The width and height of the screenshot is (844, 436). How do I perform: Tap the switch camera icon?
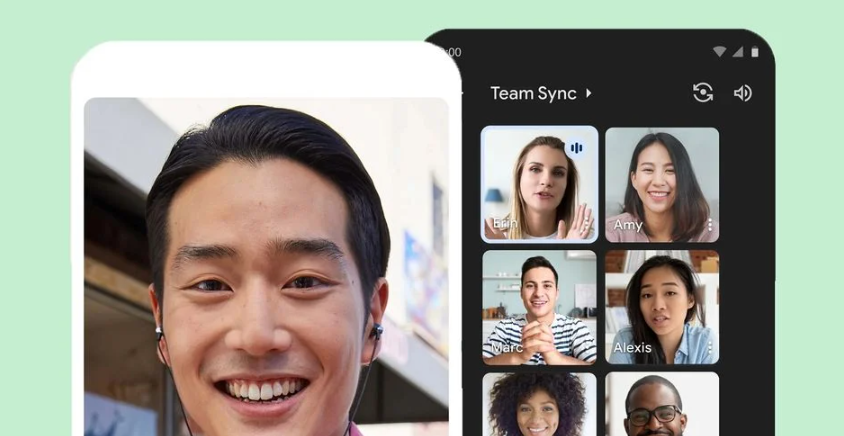(703, 93)
